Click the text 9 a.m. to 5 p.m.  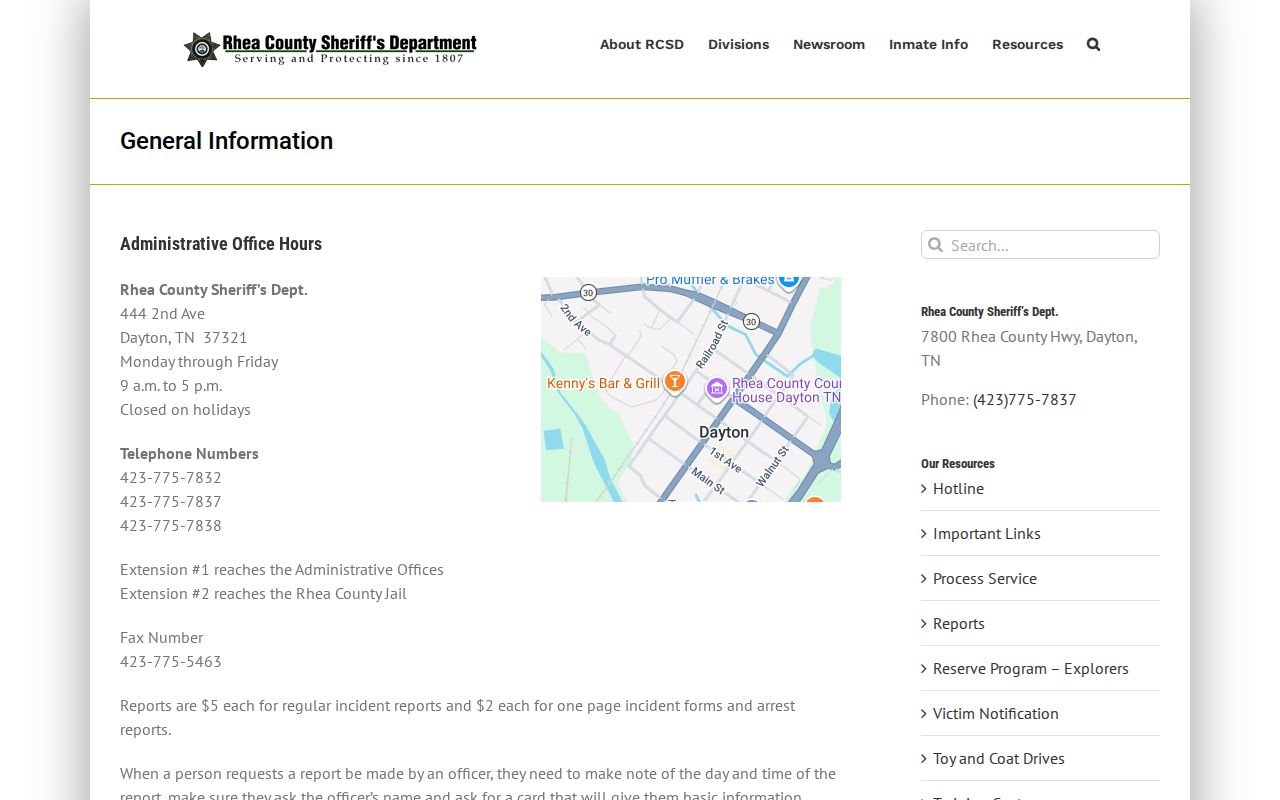point(171,385)
